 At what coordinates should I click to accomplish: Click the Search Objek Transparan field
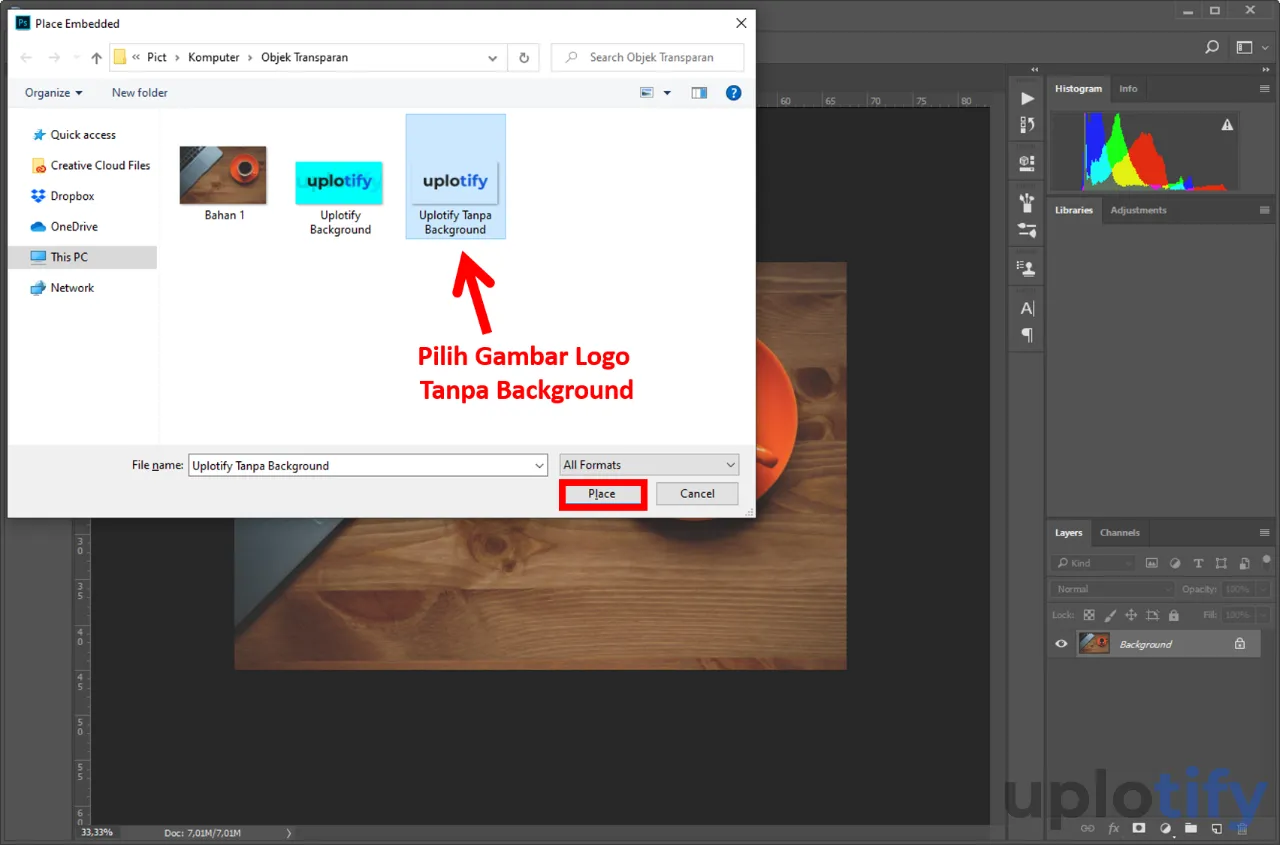pos(647,58)
